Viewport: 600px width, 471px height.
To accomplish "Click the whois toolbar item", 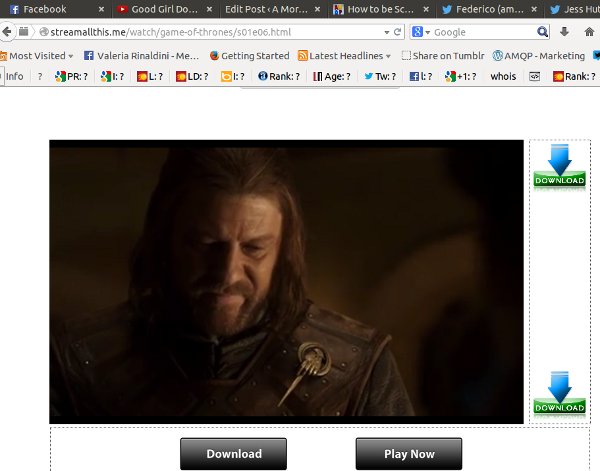I will pos(503,77).
